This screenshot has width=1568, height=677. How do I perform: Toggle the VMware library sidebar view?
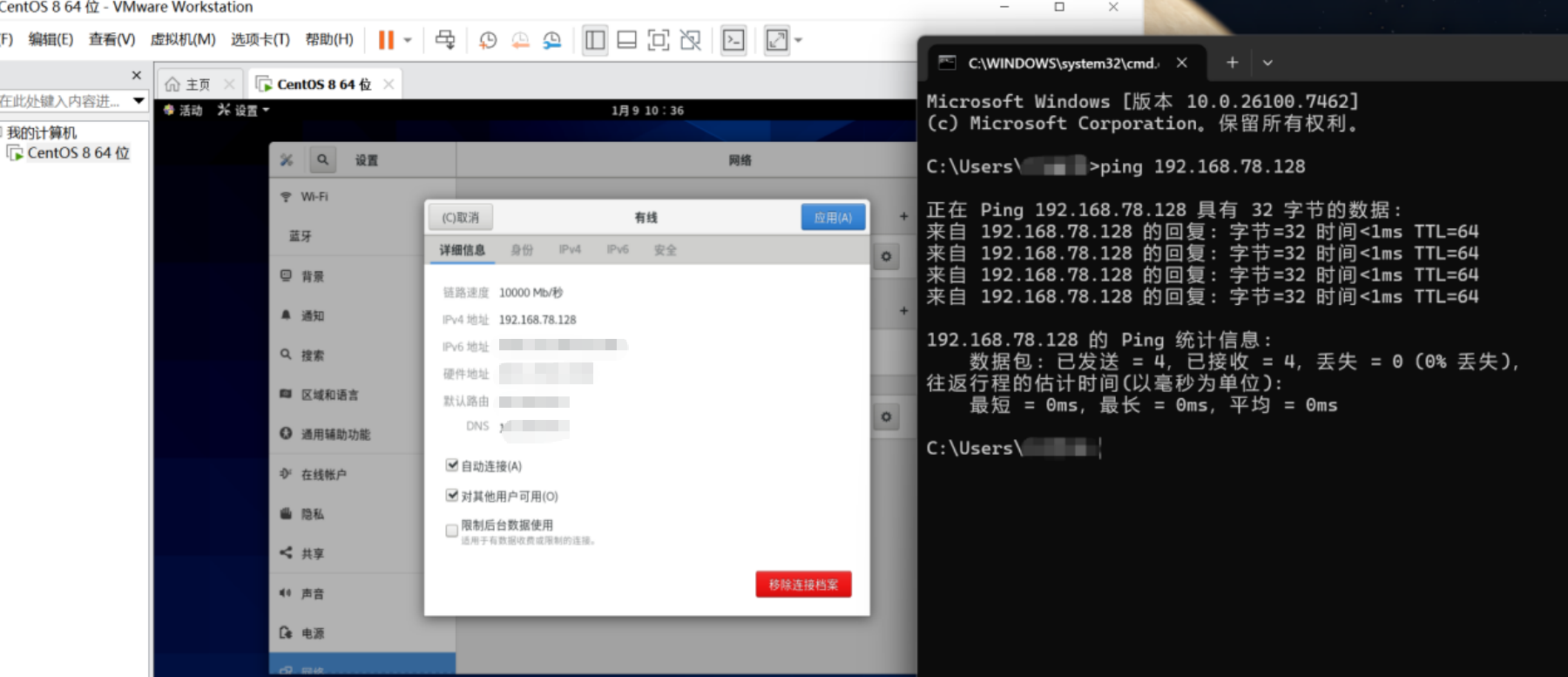pyautogui.click(x=595, y=40)
